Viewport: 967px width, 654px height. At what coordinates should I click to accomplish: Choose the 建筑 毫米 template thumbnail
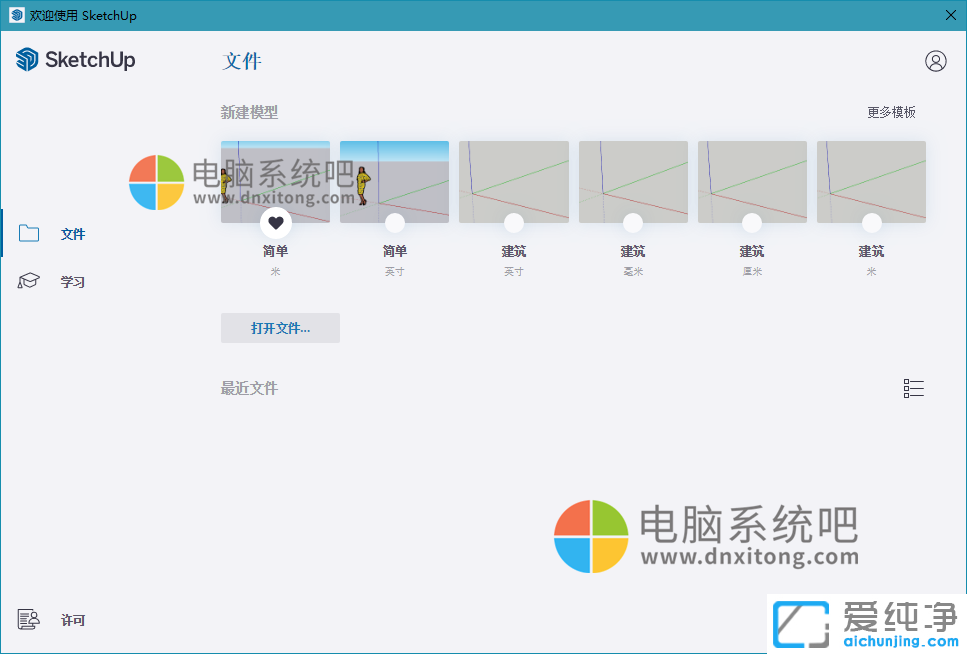(633, 181)
